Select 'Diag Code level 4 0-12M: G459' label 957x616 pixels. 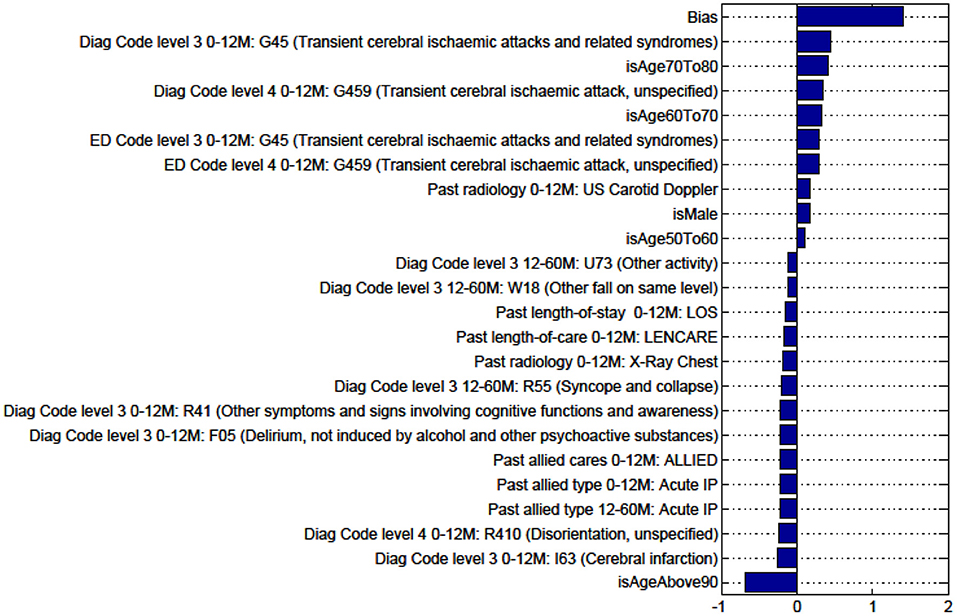436,91
